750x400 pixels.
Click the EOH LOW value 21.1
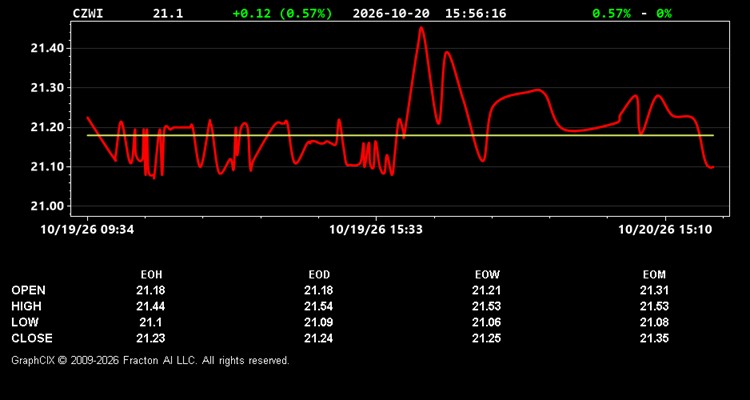(x=151, y=322)
